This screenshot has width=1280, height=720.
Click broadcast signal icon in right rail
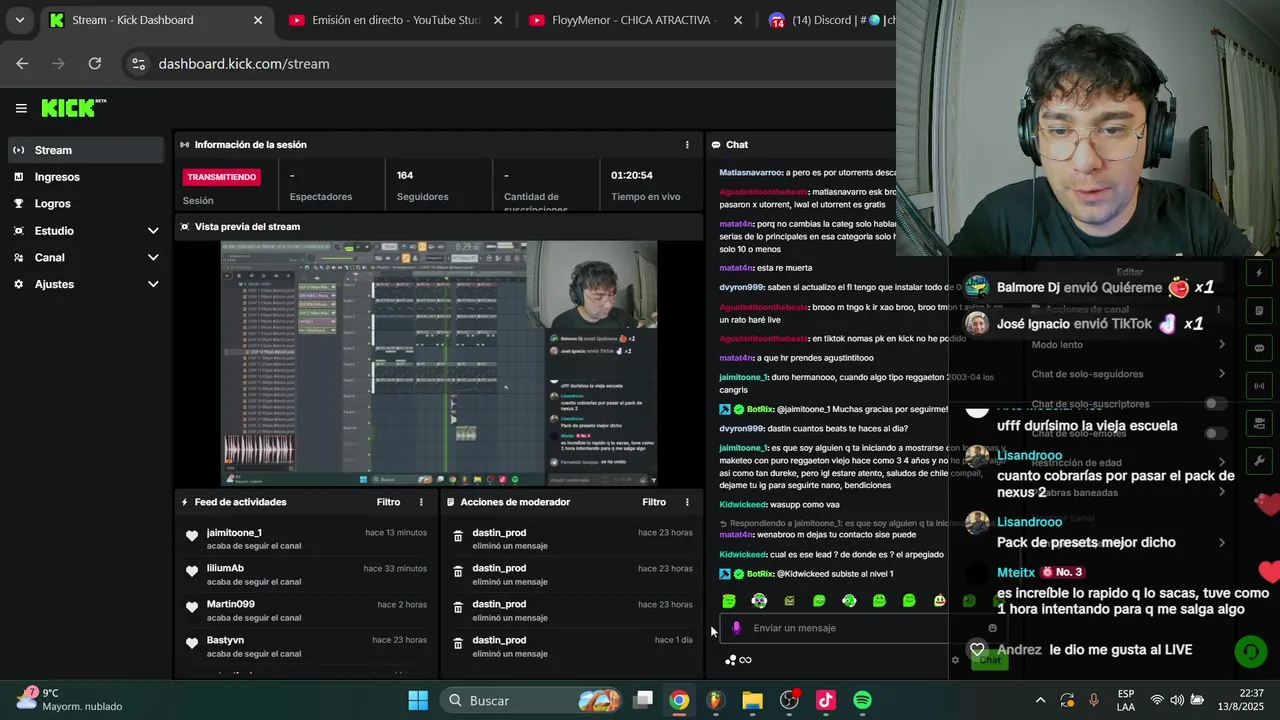tap(1259, 385)
